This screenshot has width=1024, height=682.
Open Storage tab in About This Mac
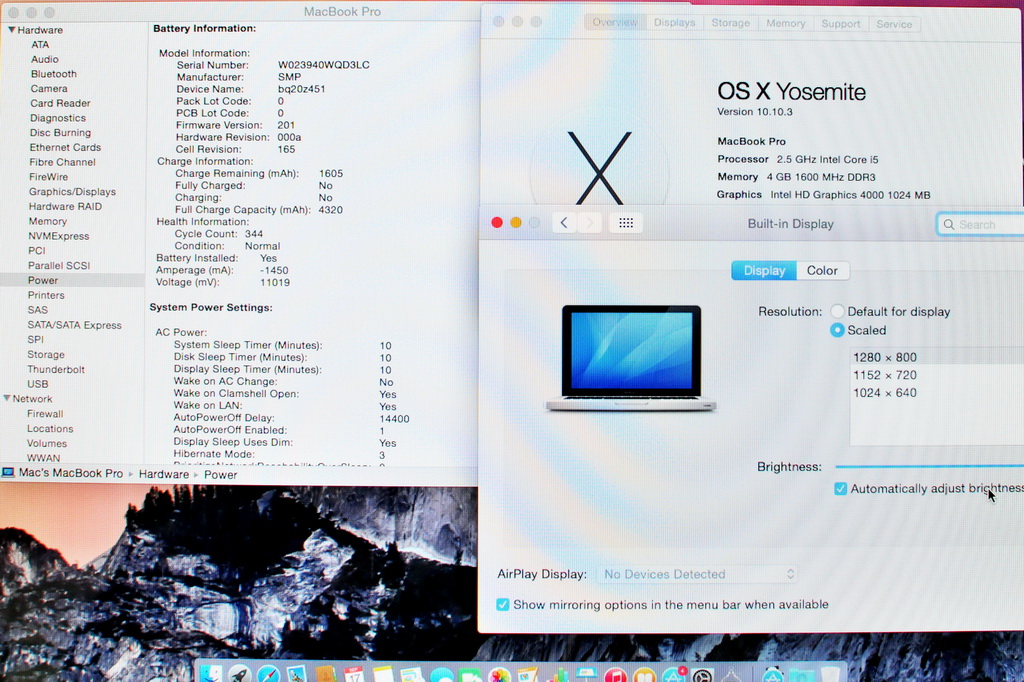(x=730, y=23)
